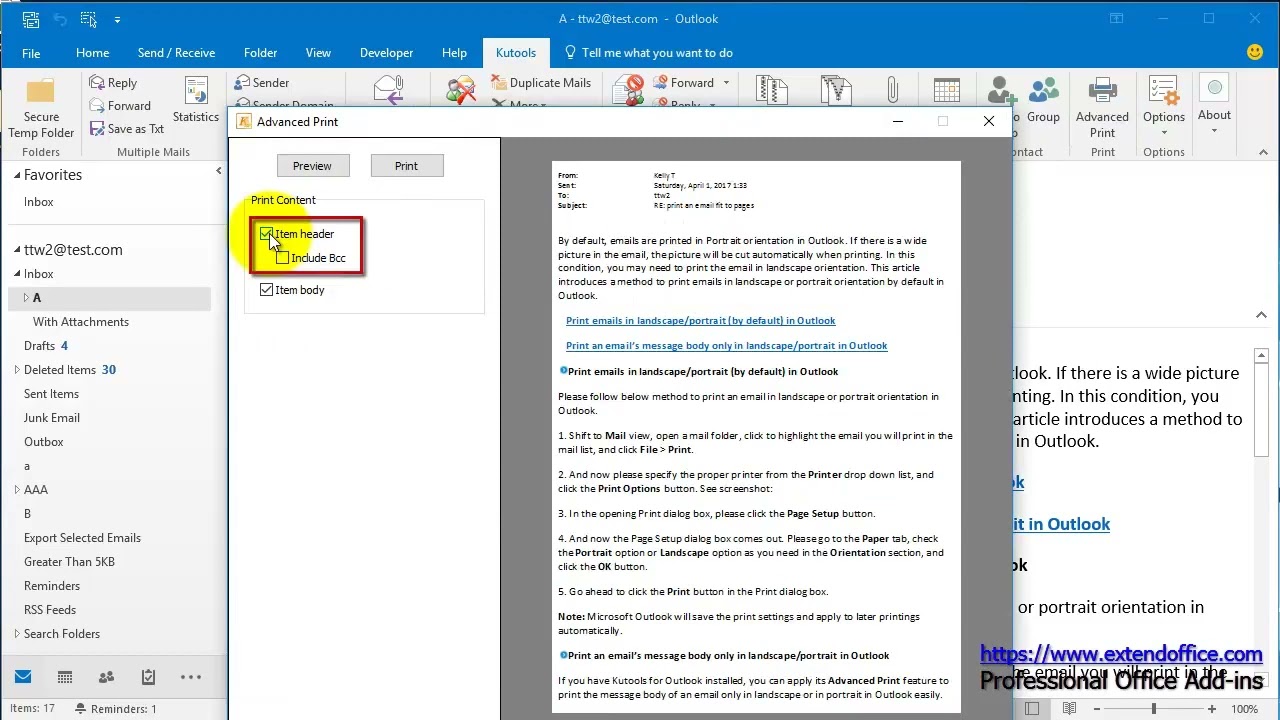Open People view in the navigation bar
The width and height of the screenshot is (1280, 720).
click(107, 677)
